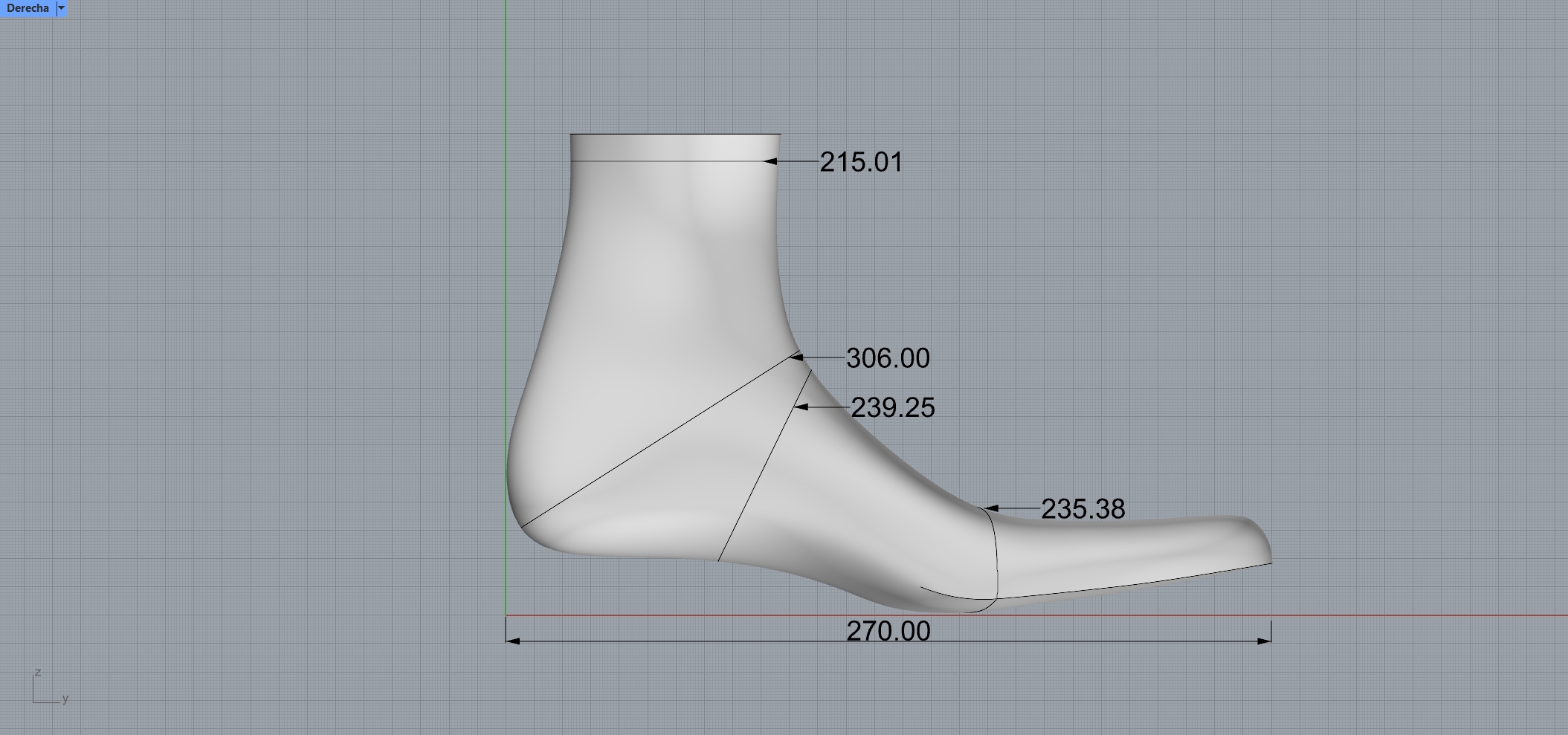
Task: Select the 215.01 dimension text
Action: coord(861,162)
